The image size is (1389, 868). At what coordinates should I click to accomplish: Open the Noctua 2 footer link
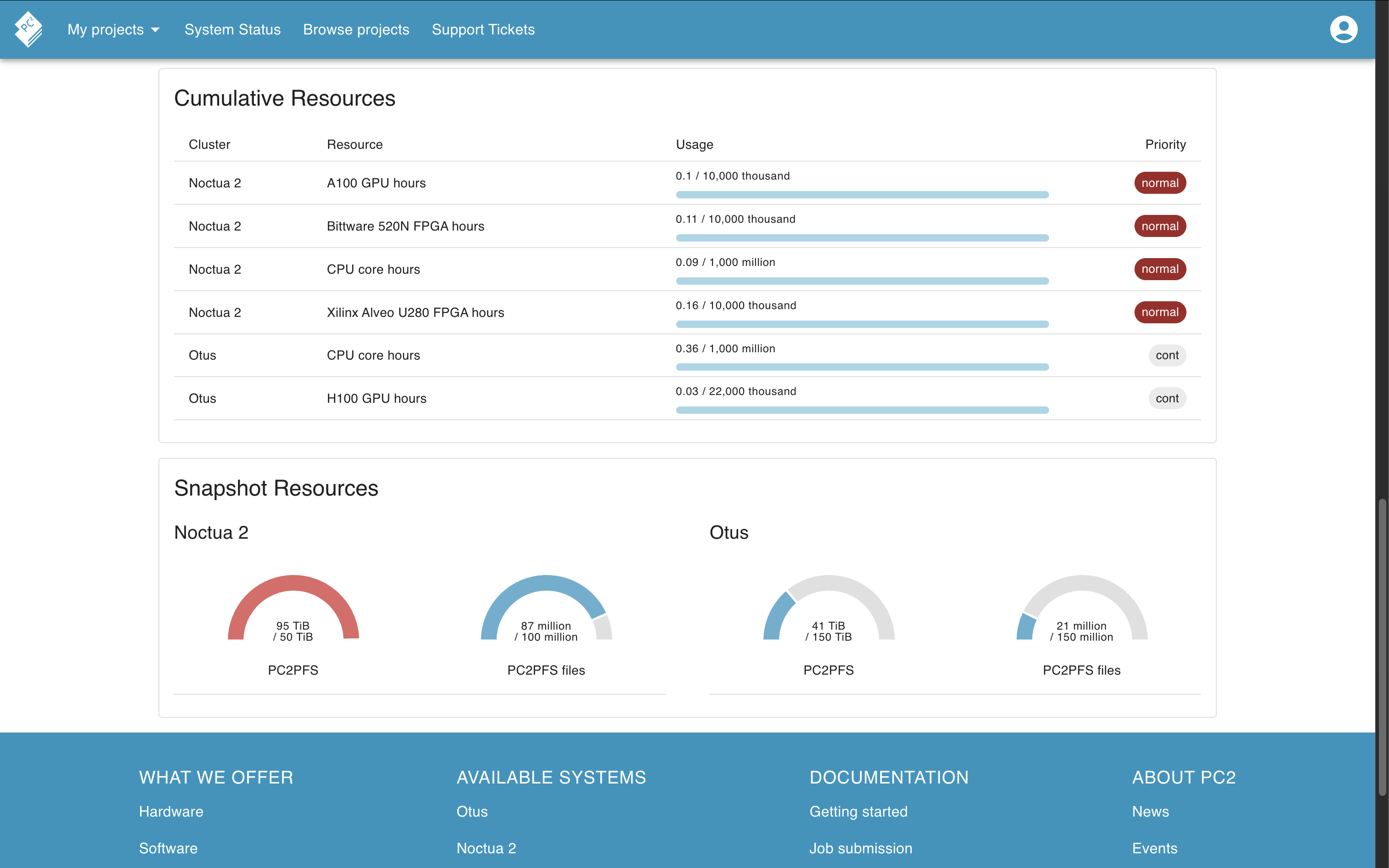coord(486,849)
